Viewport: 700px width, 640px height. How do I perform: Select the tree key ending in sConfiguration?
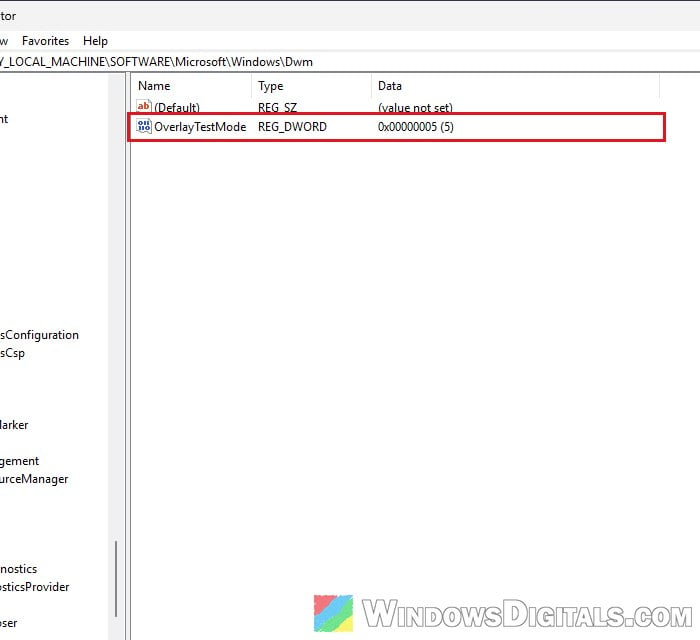coord(39,335)
